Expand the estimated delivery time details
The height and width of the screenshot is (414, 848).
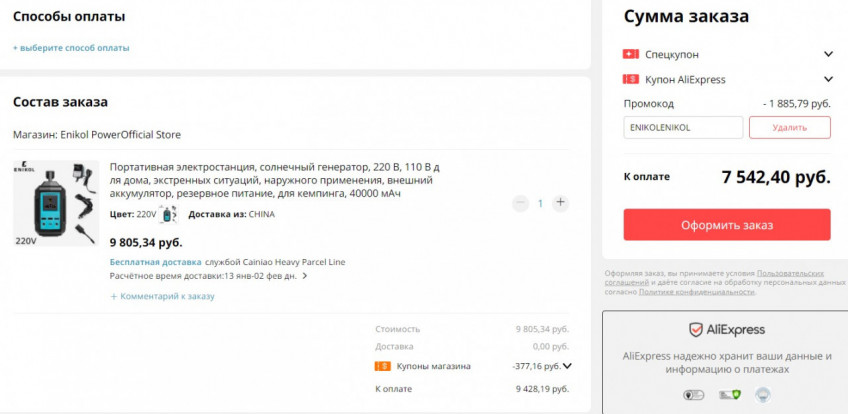(x=304, y=276)
